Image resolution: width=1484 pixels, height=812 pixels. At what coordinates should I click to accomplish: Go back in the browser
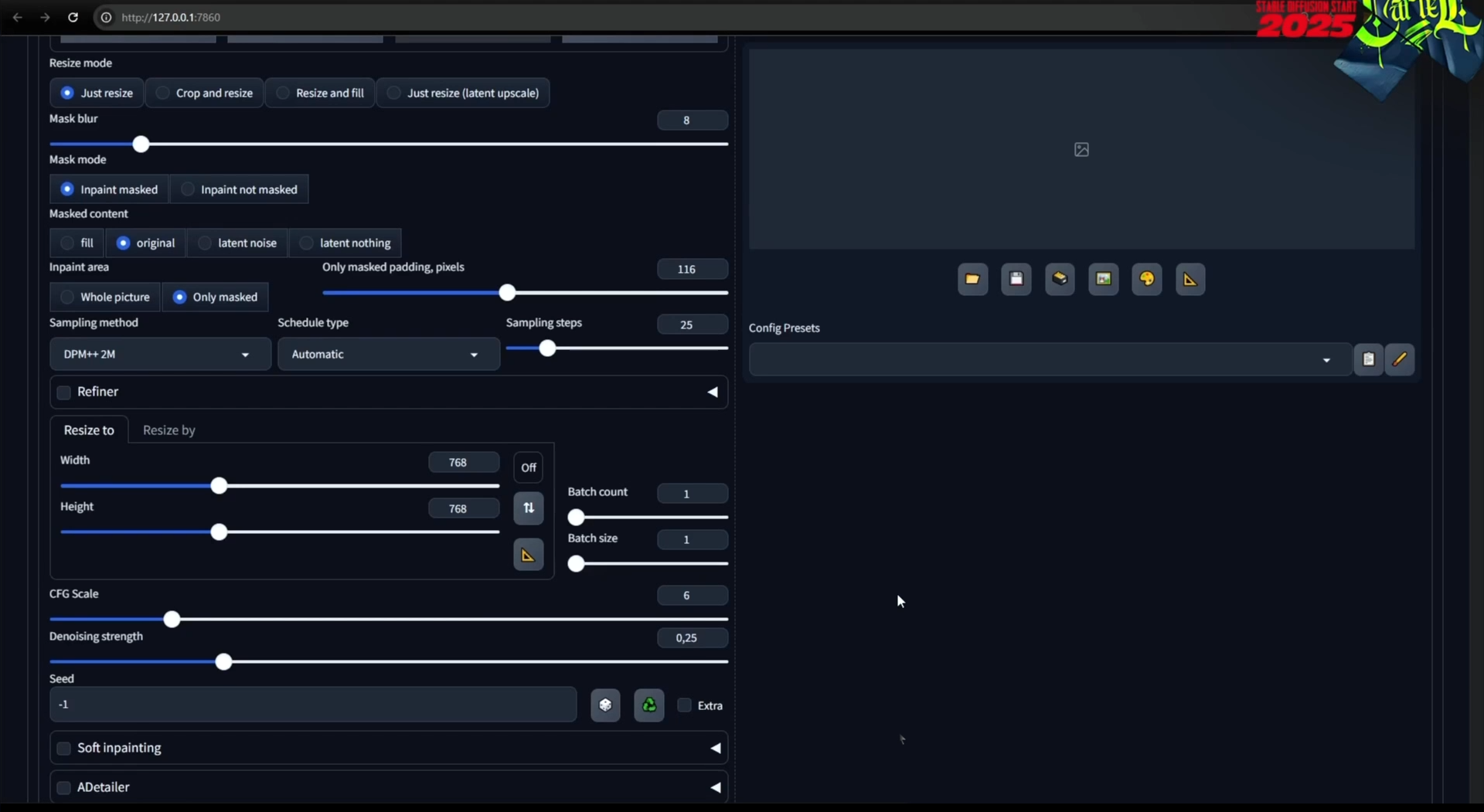point(17,17)
